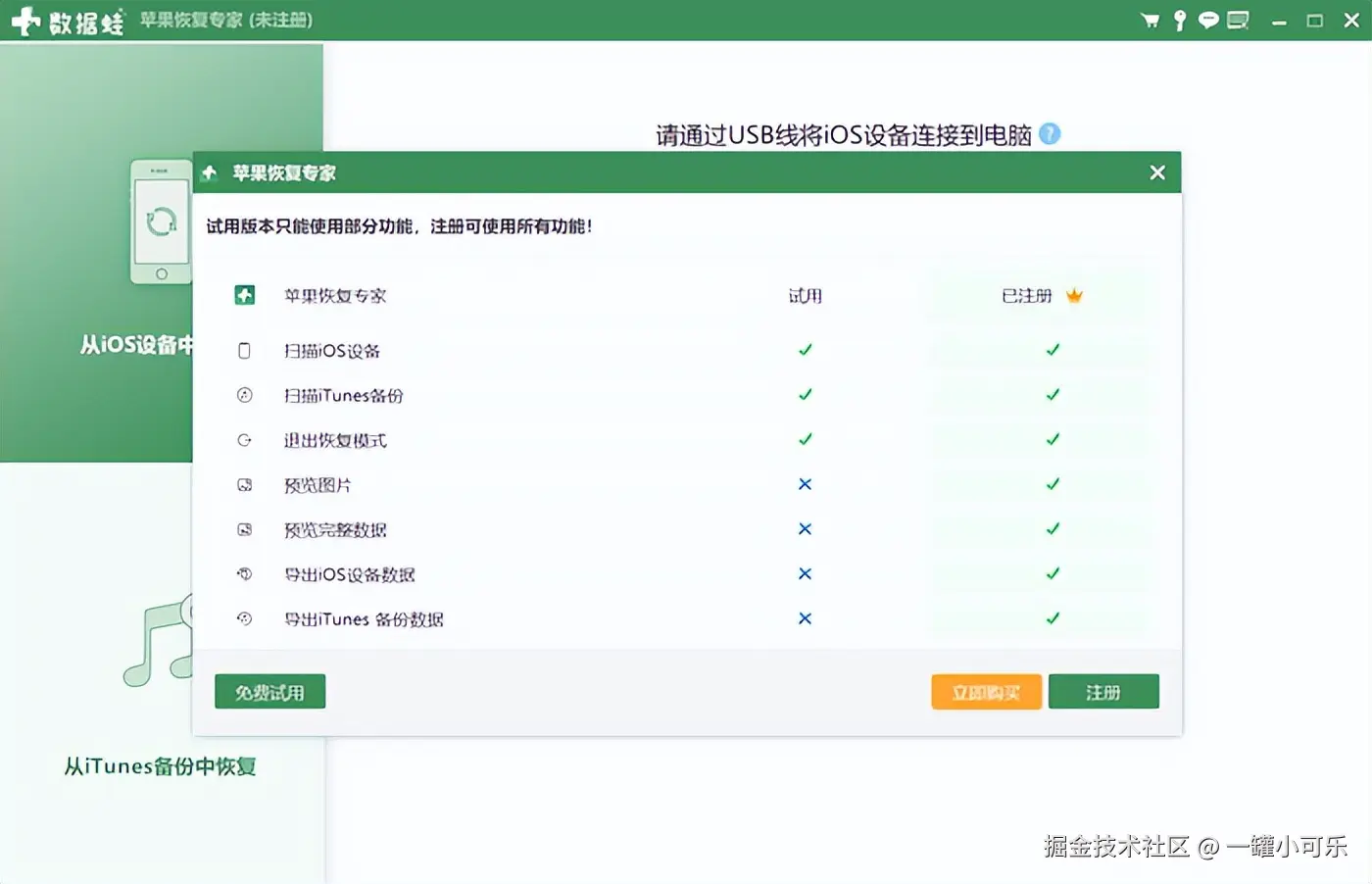
Task: Click the trial version notice text
Action: pyautogui.click(x=400, y=226)
